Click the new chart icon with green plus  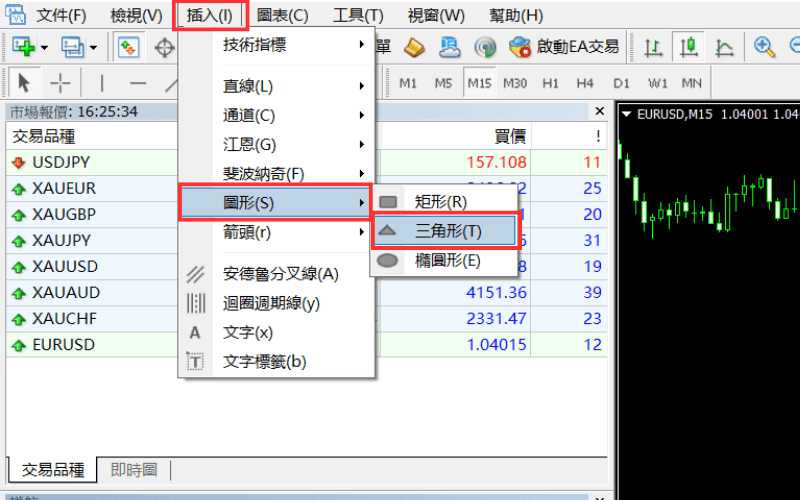point(23,47)
